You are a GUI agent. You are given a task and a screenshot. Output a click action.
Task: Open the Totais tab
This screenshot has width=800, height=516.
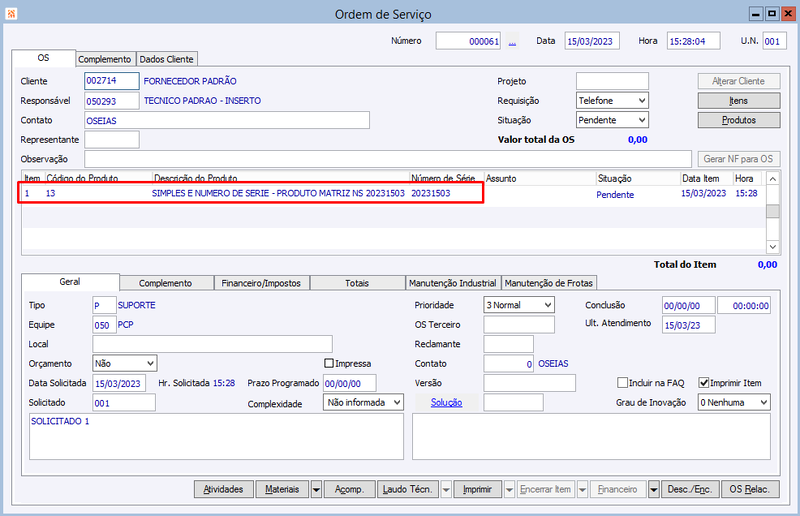357,283
